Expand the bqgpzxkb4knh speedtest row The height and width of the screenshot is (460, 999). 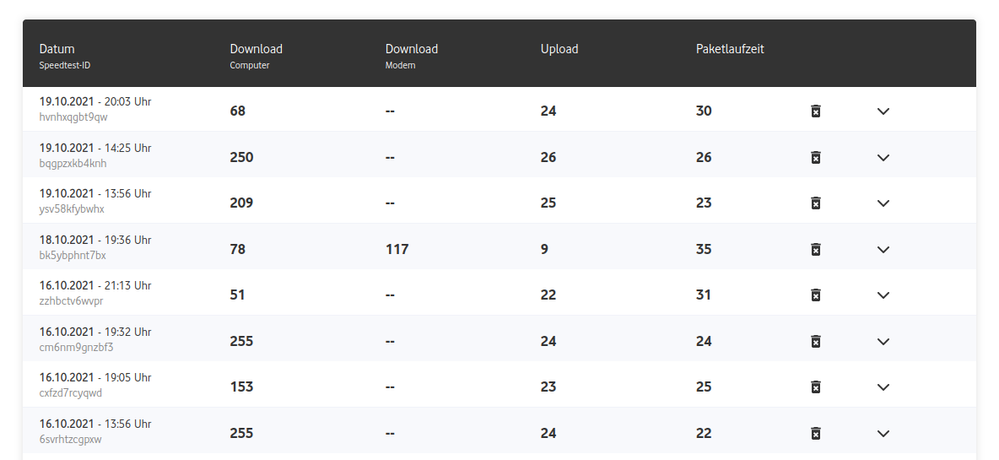[883, 157]
